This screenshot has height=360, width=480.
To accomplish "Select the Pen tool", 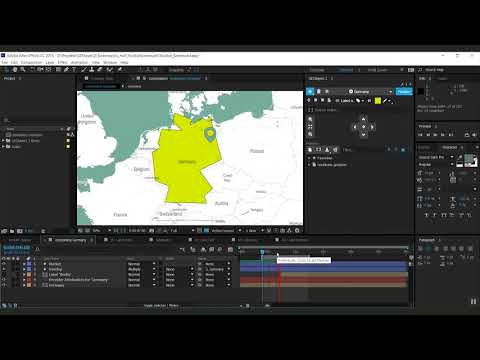I will click(x=66, y=70).
